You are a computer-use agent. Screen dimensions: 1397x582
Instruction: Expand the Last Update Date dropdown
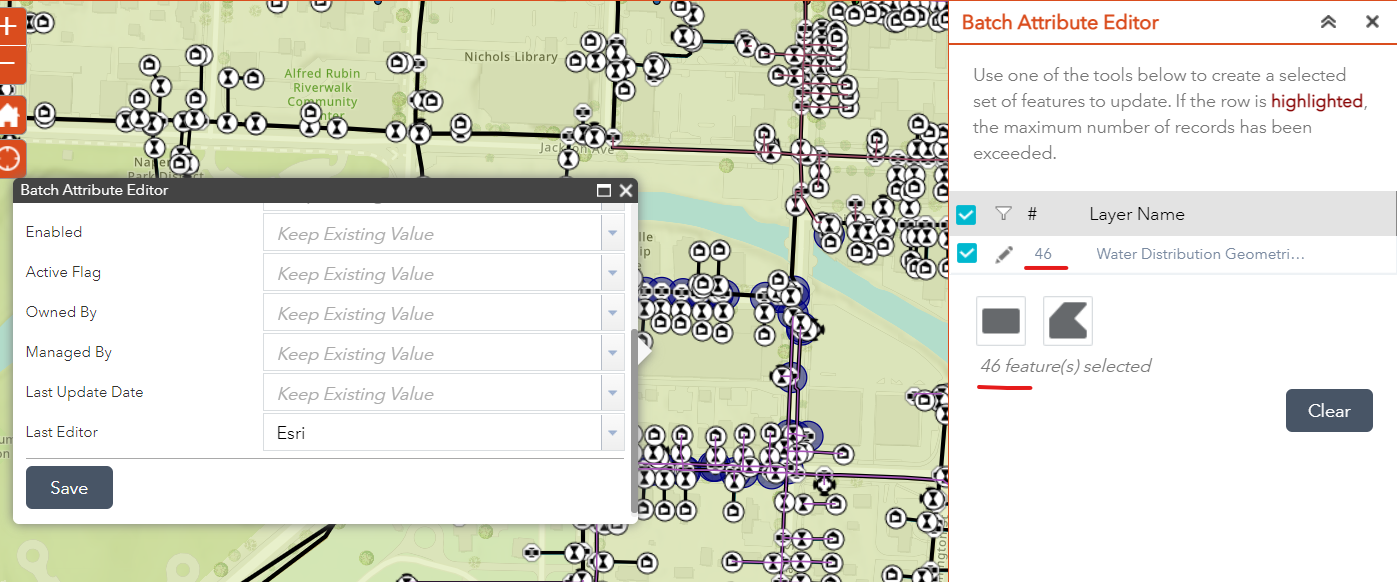pyautogui.click(x=613, y=392)
